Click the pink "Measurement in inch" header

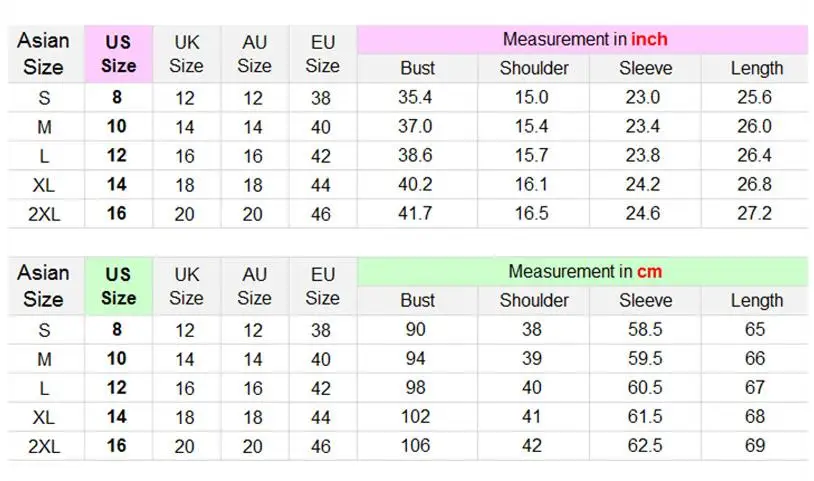click(584, 40)
